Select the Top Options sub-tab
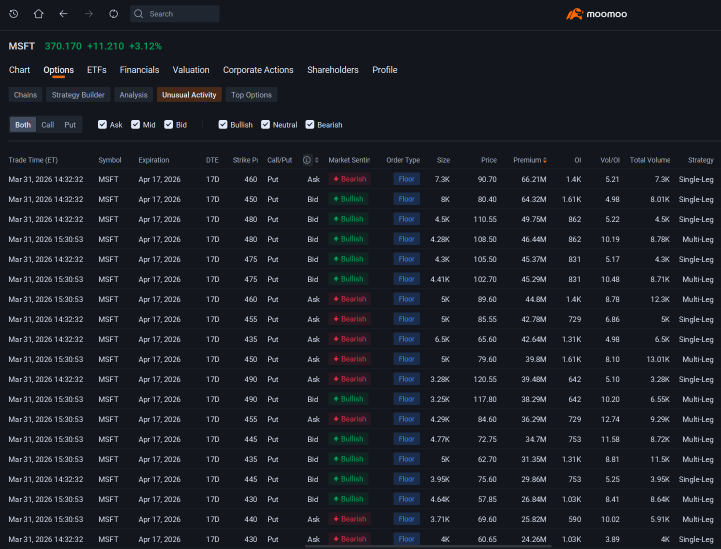 252,95
